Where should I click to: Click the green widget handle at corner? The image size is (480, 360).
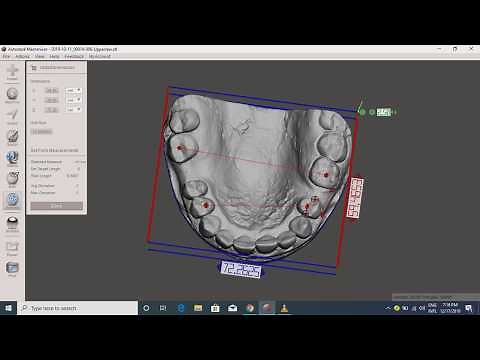[362, 112]
